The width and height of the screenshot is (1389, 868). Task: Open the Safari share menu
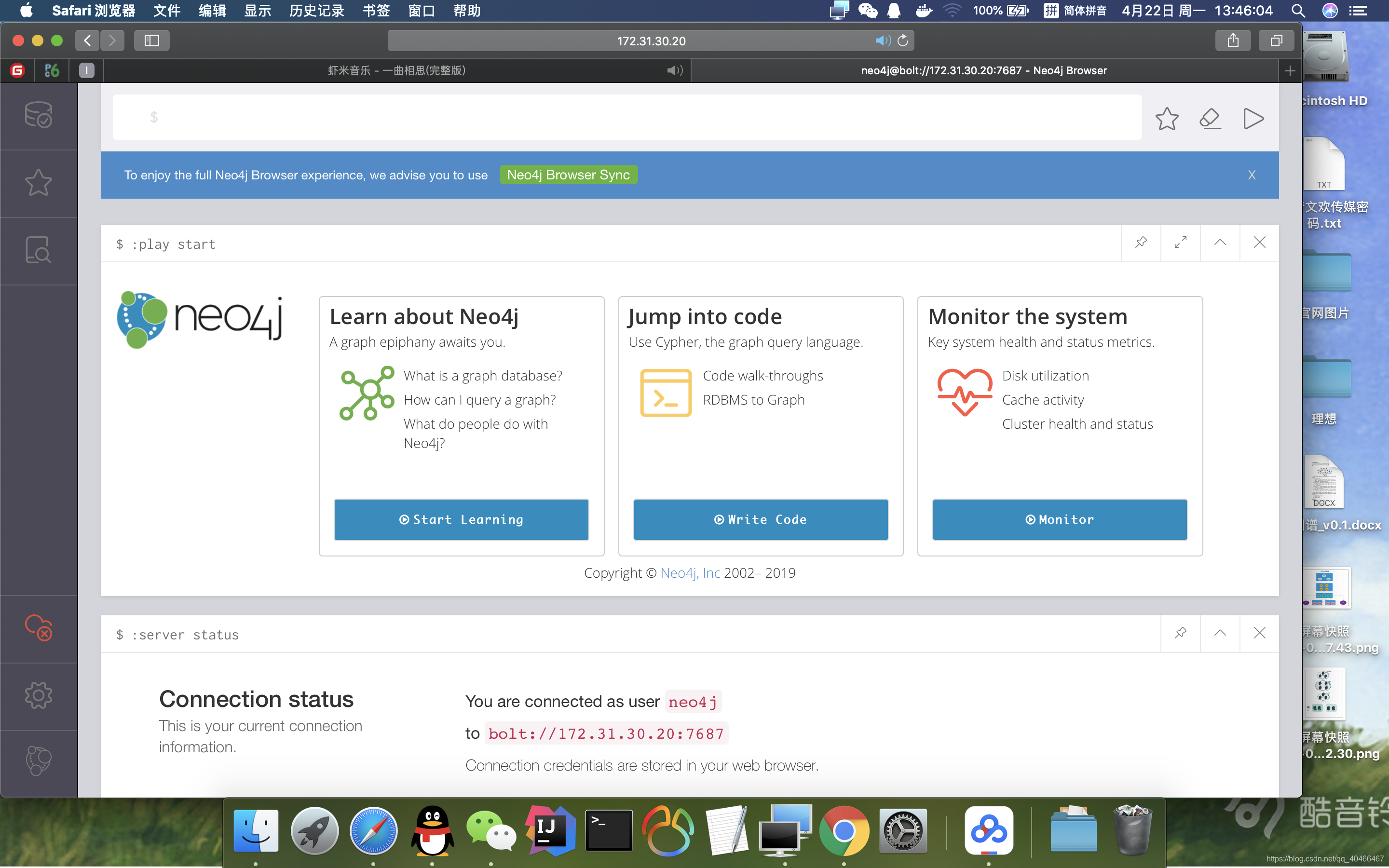tap(1233, 41)
